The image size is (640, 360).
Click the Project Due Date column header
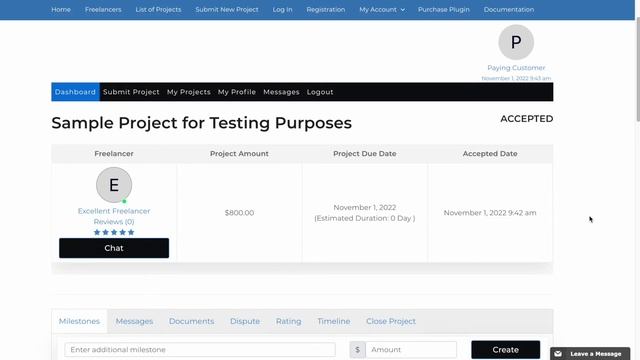(x=364, y=153)
